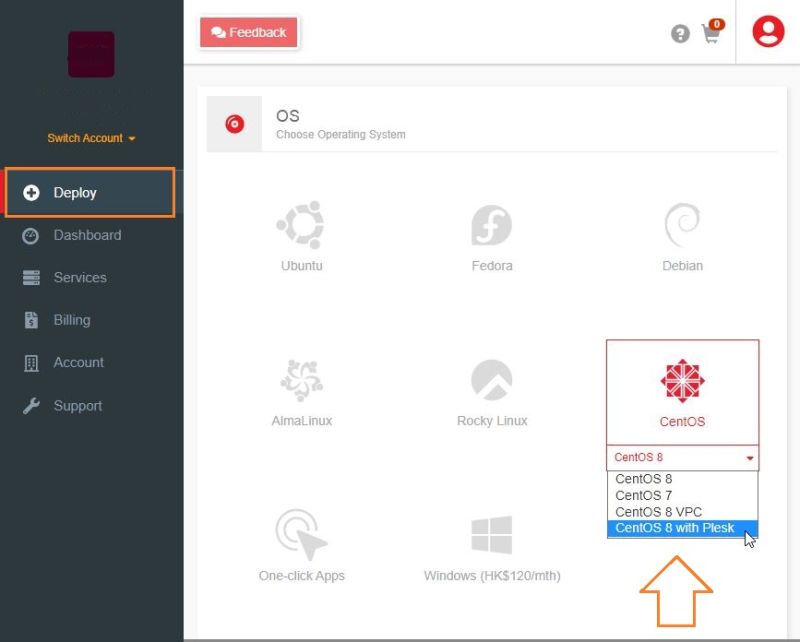800x642 pixels.
Task: Click the OS disc icon in header
Action: point(235,124)
